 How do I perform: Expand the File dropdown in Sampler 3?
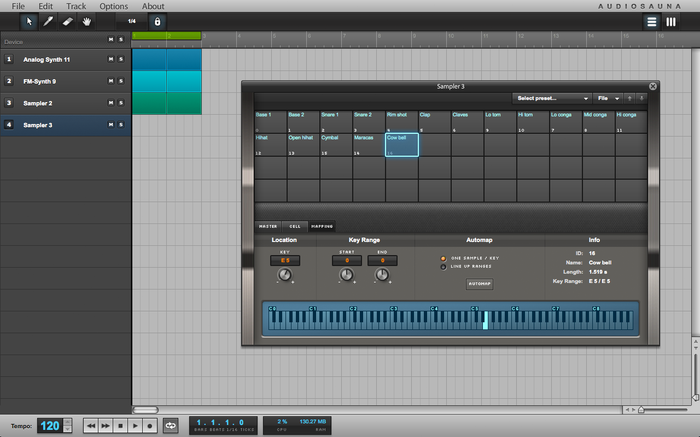(x=607, y=99)
